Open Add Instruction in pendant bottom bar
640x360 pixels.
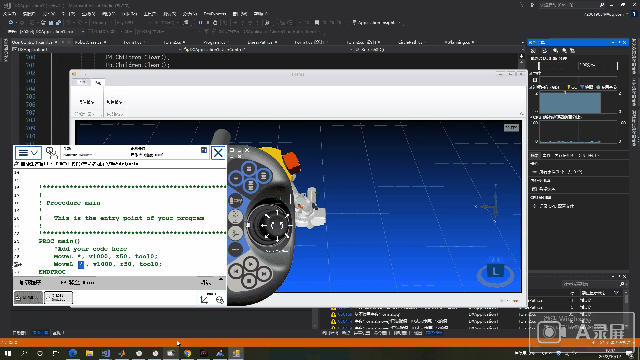[30, 282]
